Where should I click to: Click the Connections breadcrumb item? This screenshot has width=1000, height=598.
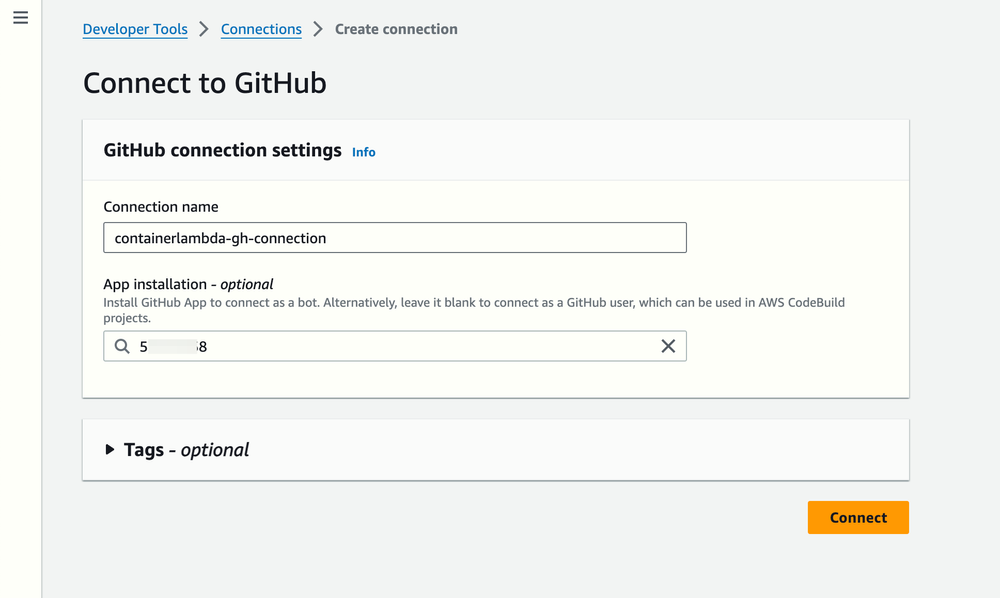pyautogui.click(x=261, y=29)
